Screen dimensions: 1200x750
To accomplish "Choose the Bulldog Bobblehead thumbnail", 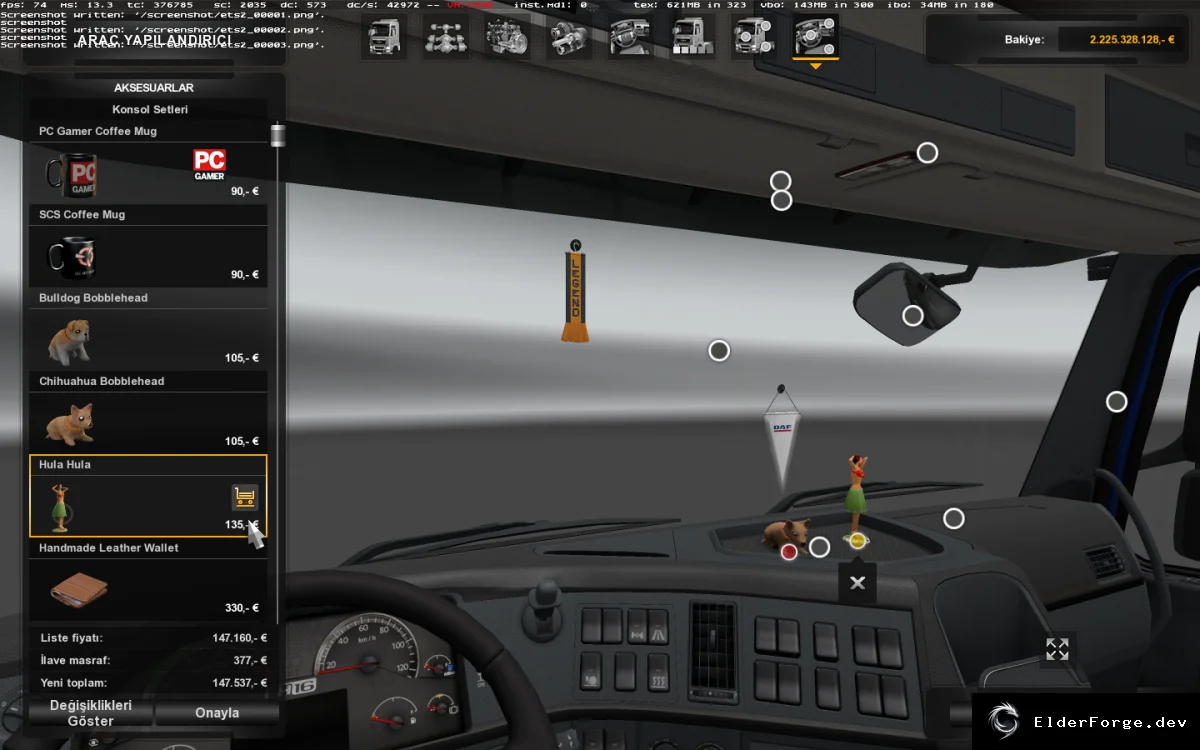I will click(69, 341).
